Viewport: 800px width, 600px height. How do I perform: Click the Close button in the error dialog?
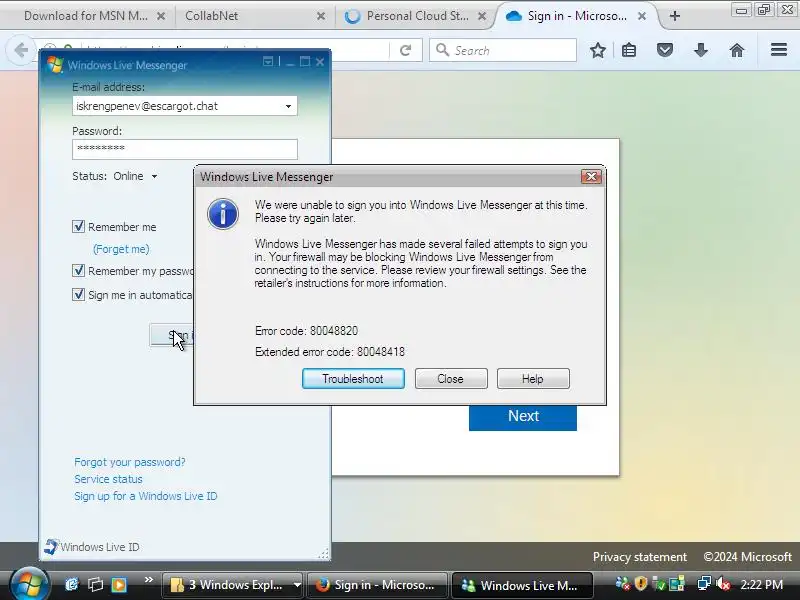pos(451,379)
